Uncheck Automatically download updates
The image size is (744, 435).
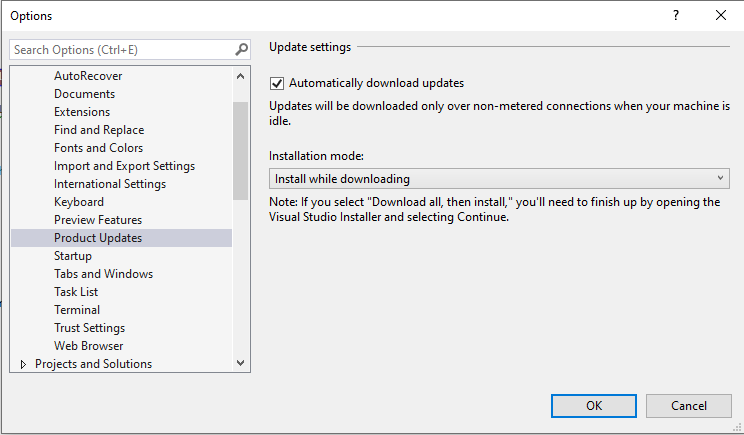(277, 83)
